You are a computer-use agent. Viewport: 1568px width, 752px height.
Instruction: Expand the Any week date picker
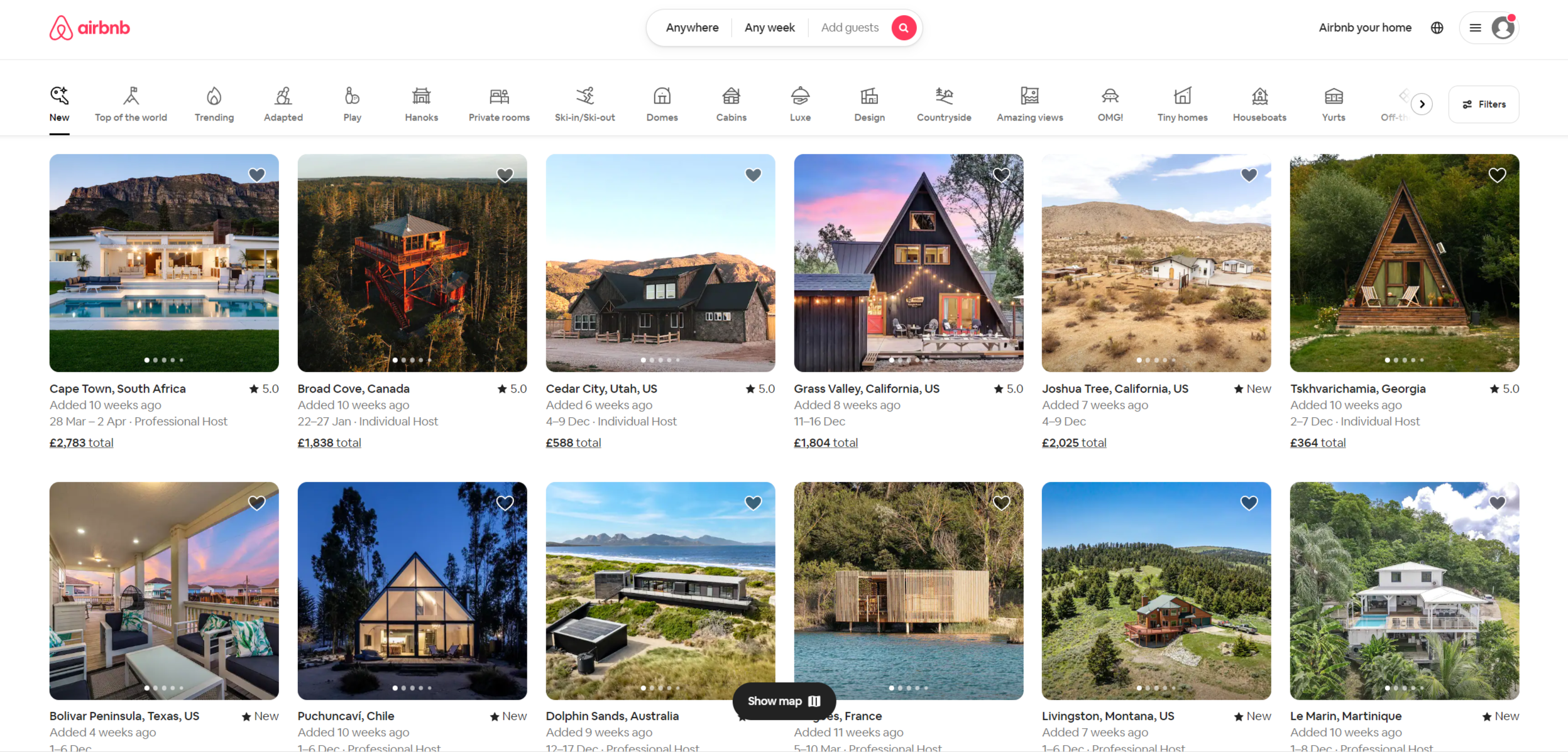(x=770, y=27)
